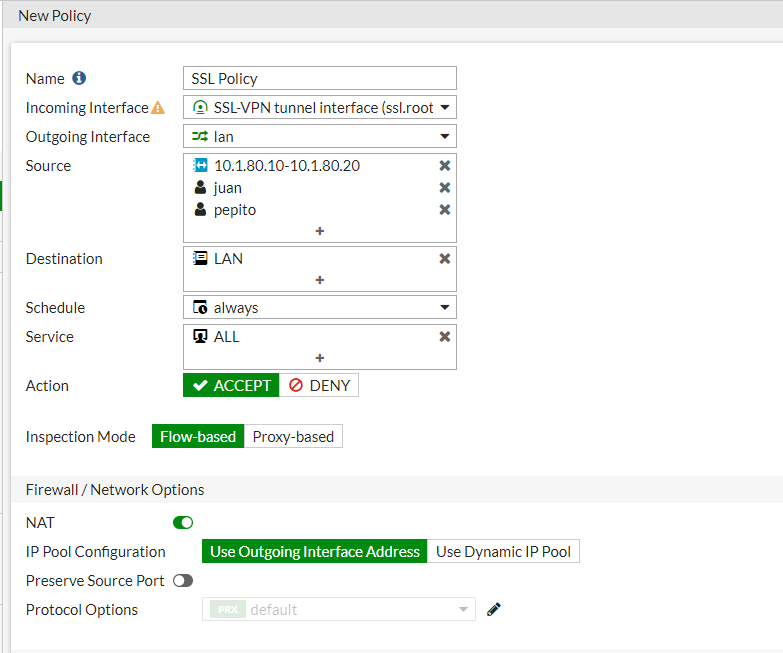The width and height of the screenshot is (783, 653).
Task: Add a new Source entry with plus
Action: tap(320, 231)
